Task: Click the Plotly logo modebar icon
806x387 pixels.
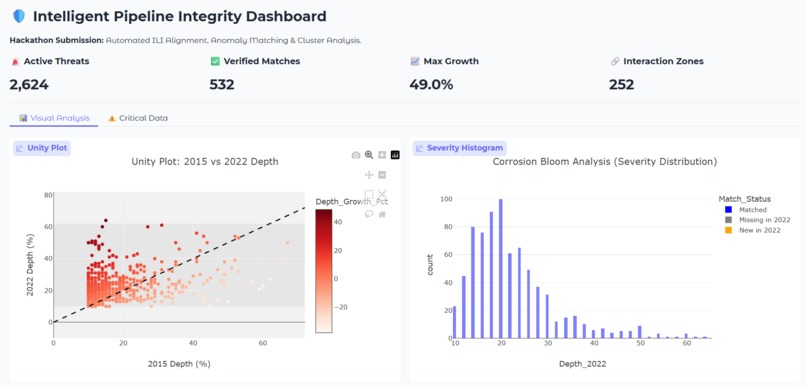Action: pos(395,155)
